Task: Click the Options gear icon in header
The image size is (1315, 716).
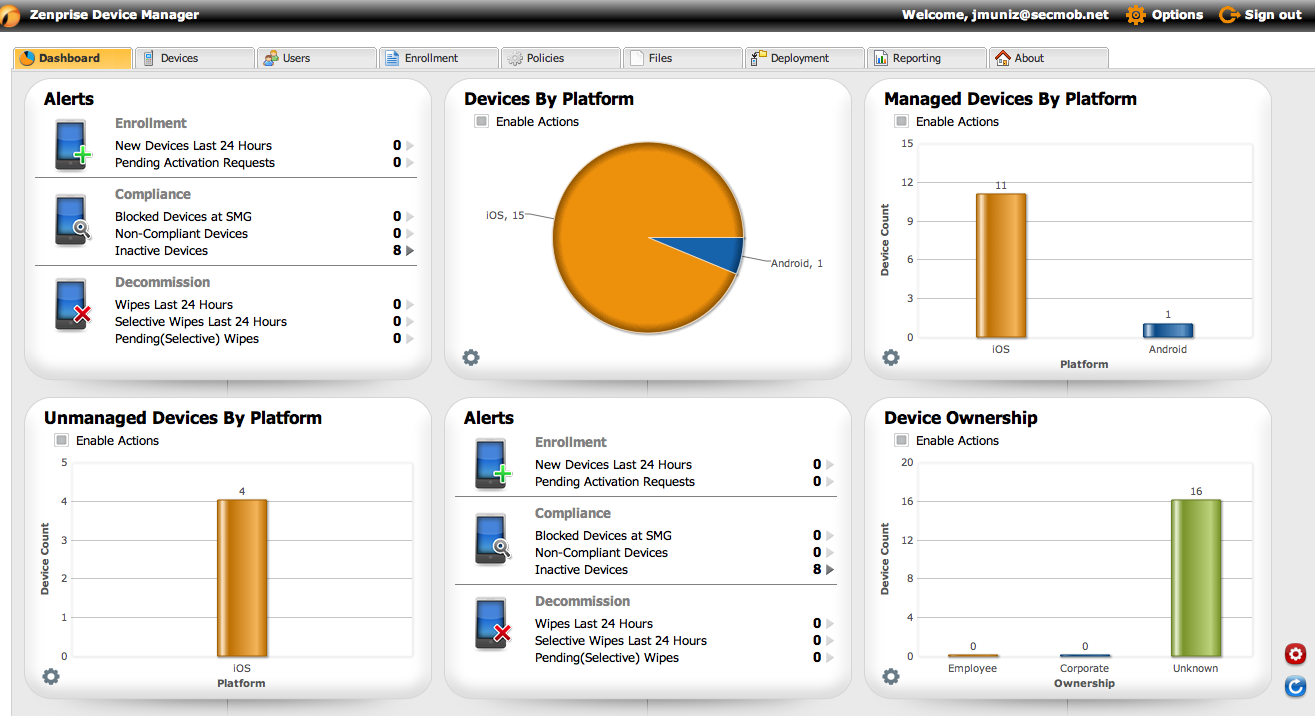Action: pyautogui.click(x=1135, y=15)
